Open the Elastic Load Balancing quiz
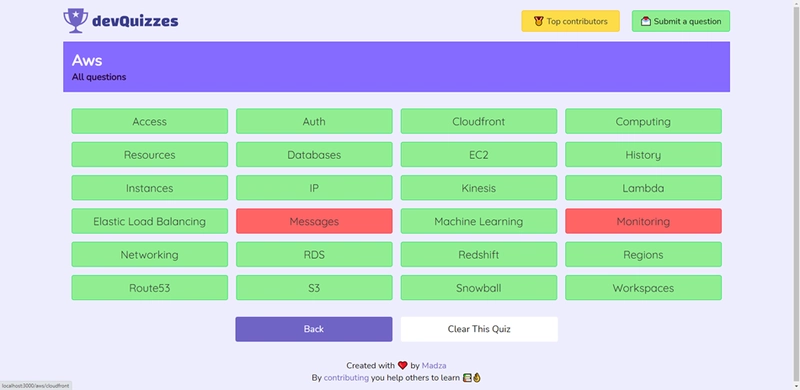 coord(149,221)
